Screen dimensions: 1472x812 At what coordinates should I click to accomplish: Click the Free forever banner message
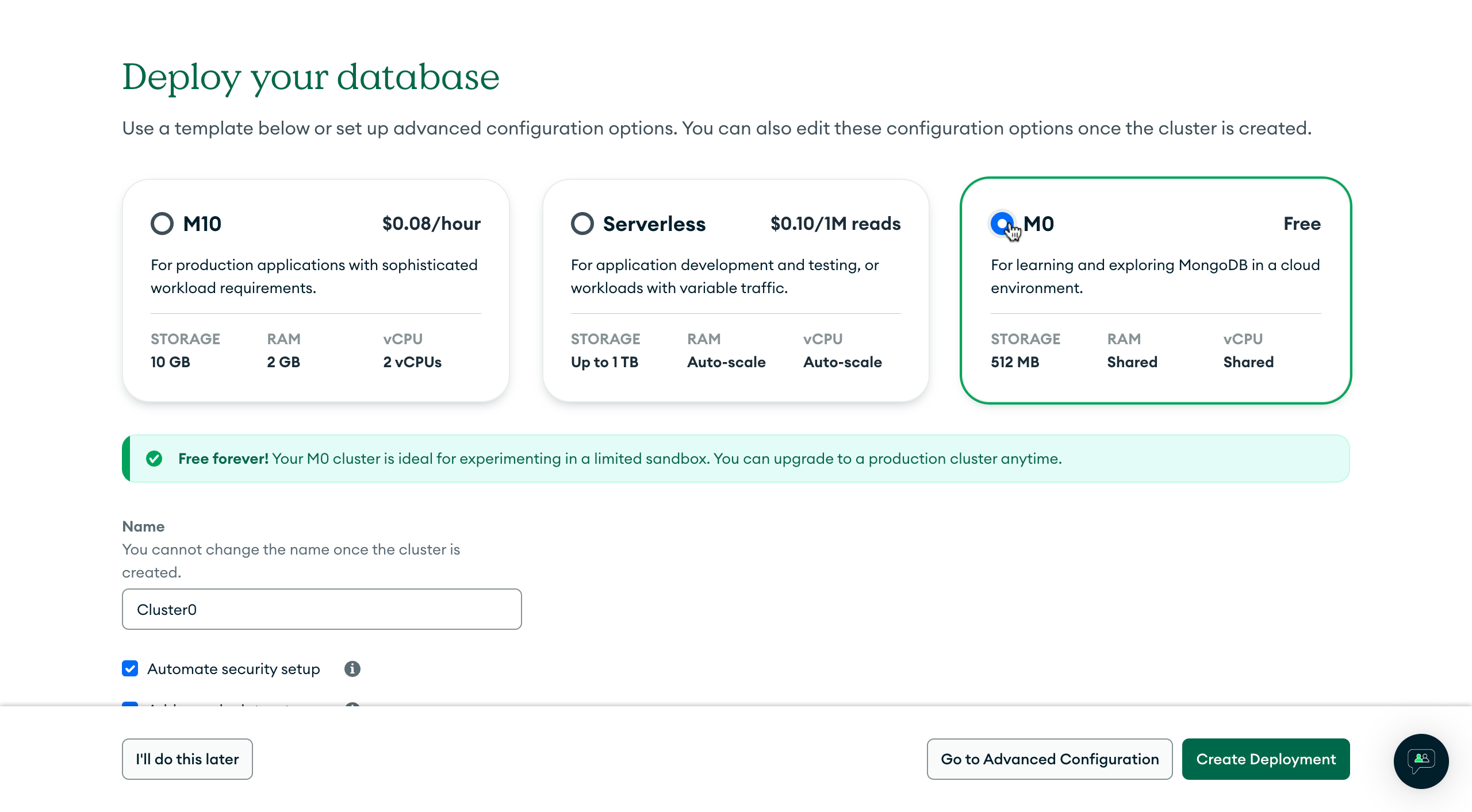[x=620, y=459]
